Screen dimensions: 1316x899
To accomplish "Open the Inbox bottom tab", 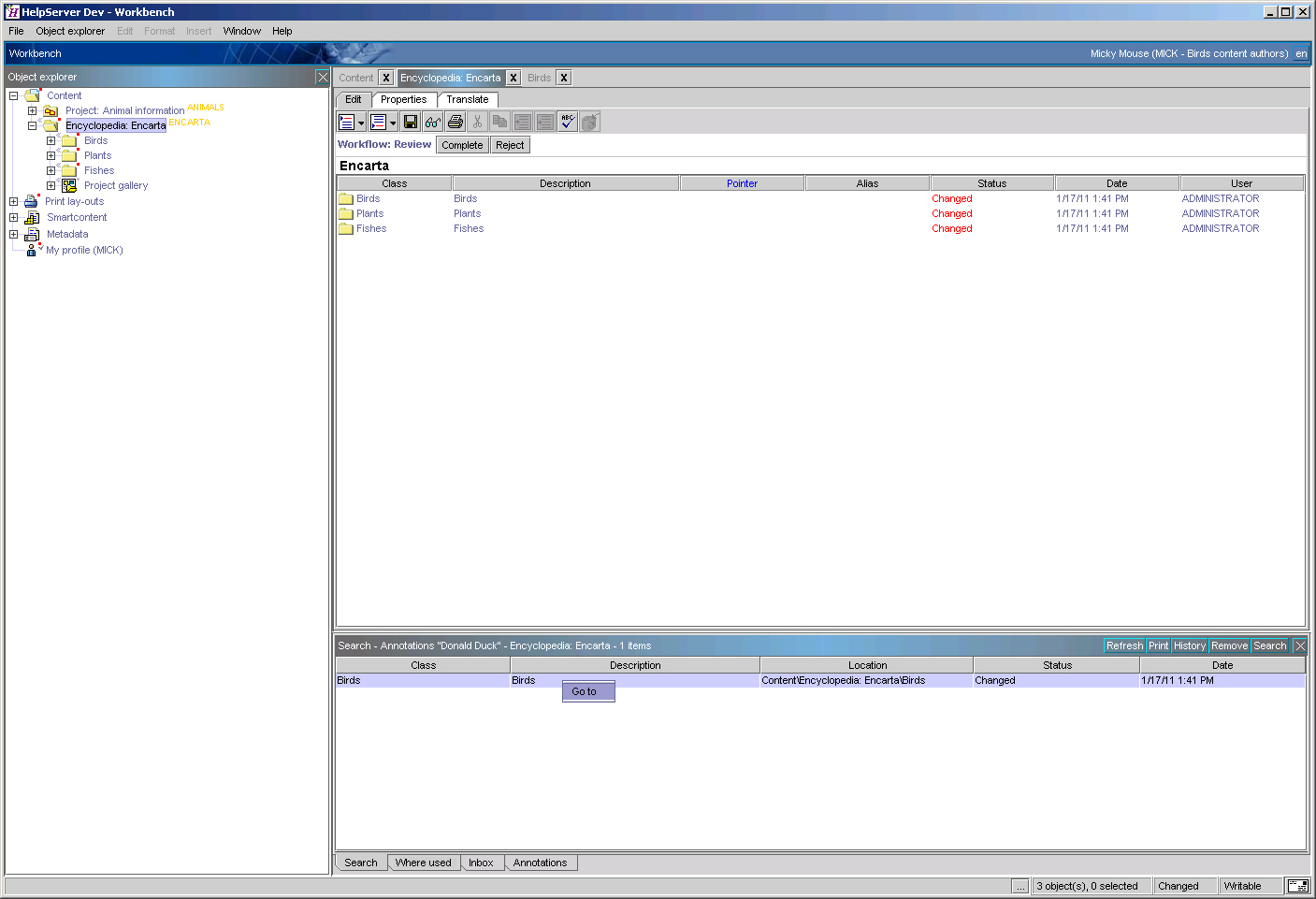I will coord(481,863).
